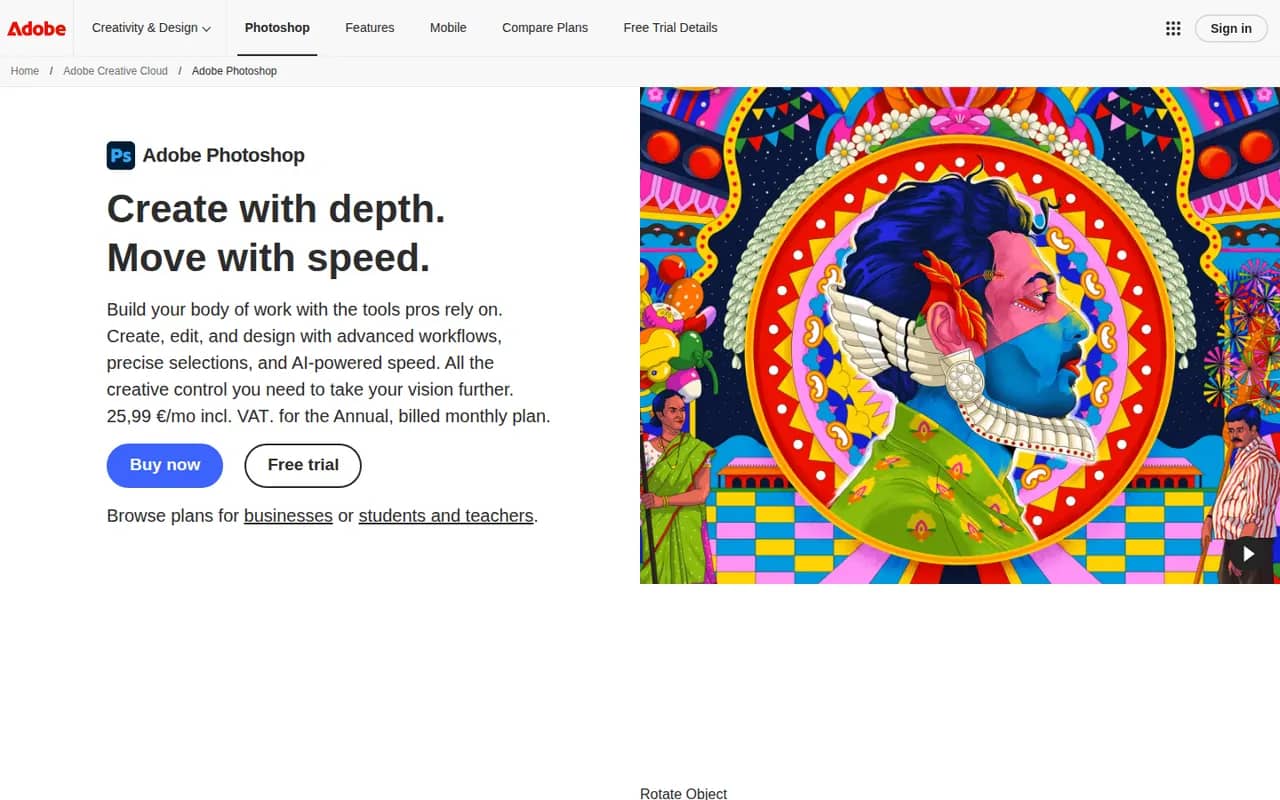Click the Buy now button
This screenshot has height=800, width=1280.
tap(165, 465)
